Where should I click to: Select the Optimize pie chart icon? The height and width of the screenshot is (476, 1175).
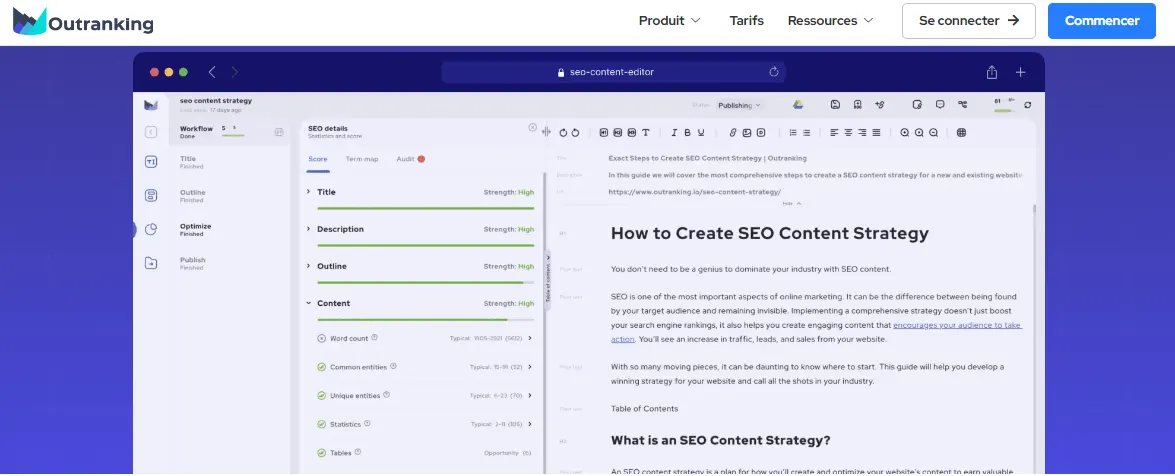pos(151,229)
